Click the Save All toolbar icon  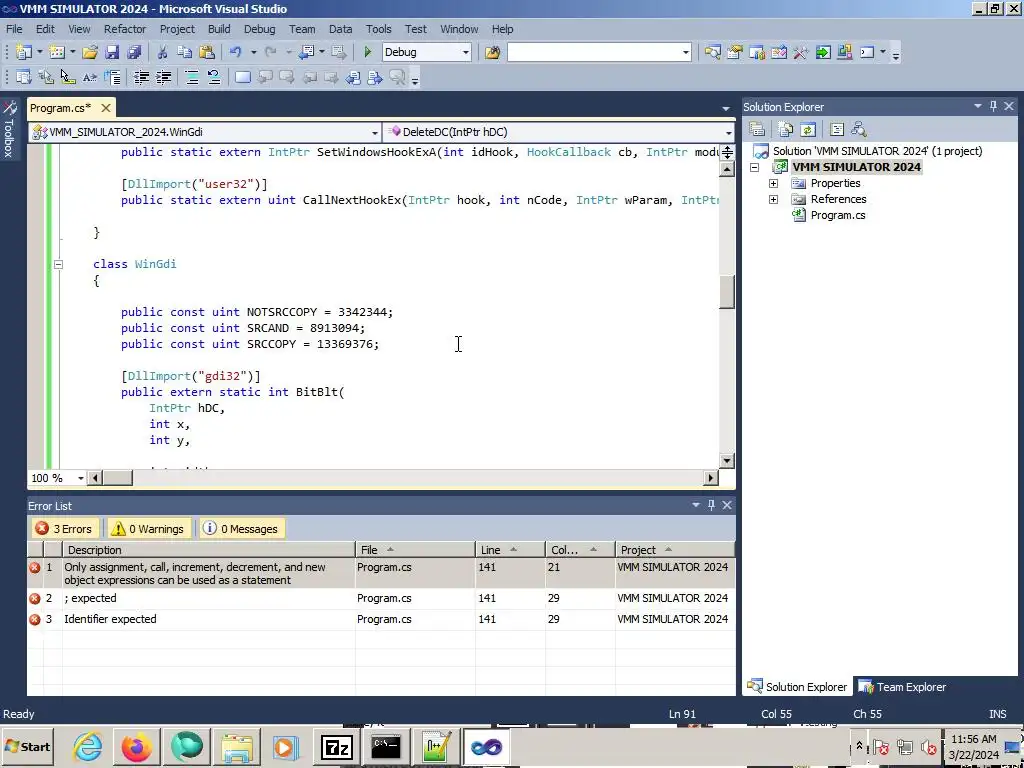click(135, 52)
